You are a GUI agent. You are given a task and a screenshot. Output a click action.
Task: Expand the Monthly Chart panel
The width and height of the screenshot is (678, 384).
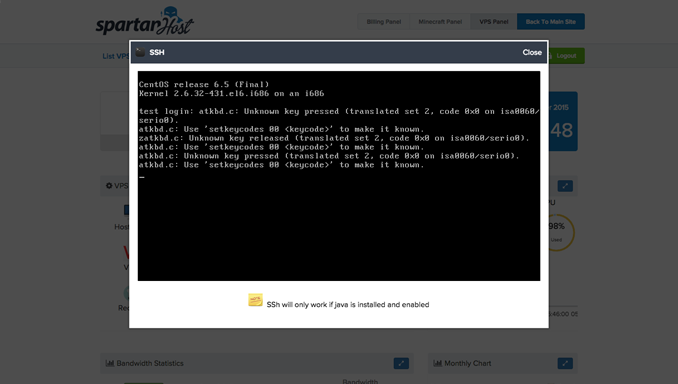565,363
